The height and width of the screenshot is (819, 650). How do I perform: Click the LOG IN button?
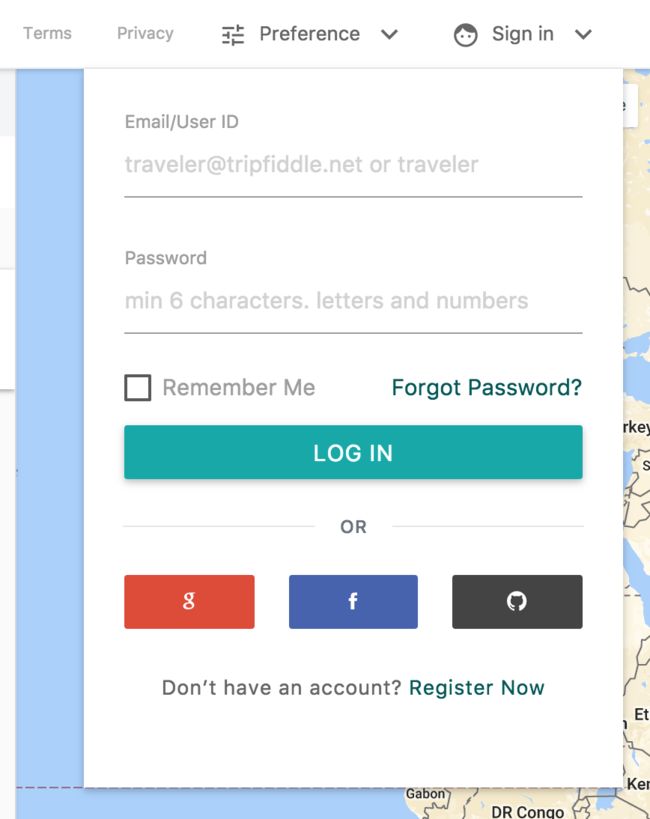(353, 452)
